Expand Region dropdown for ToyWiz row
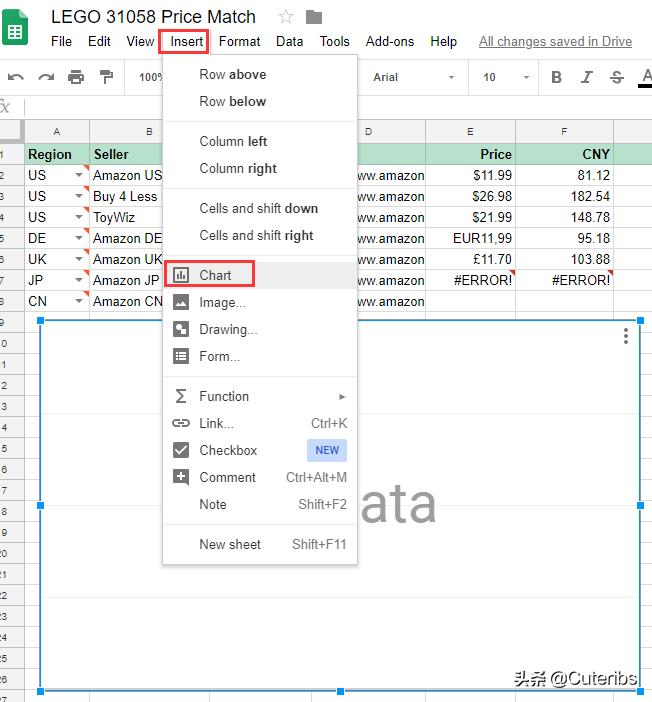 (x=79, y=217)
